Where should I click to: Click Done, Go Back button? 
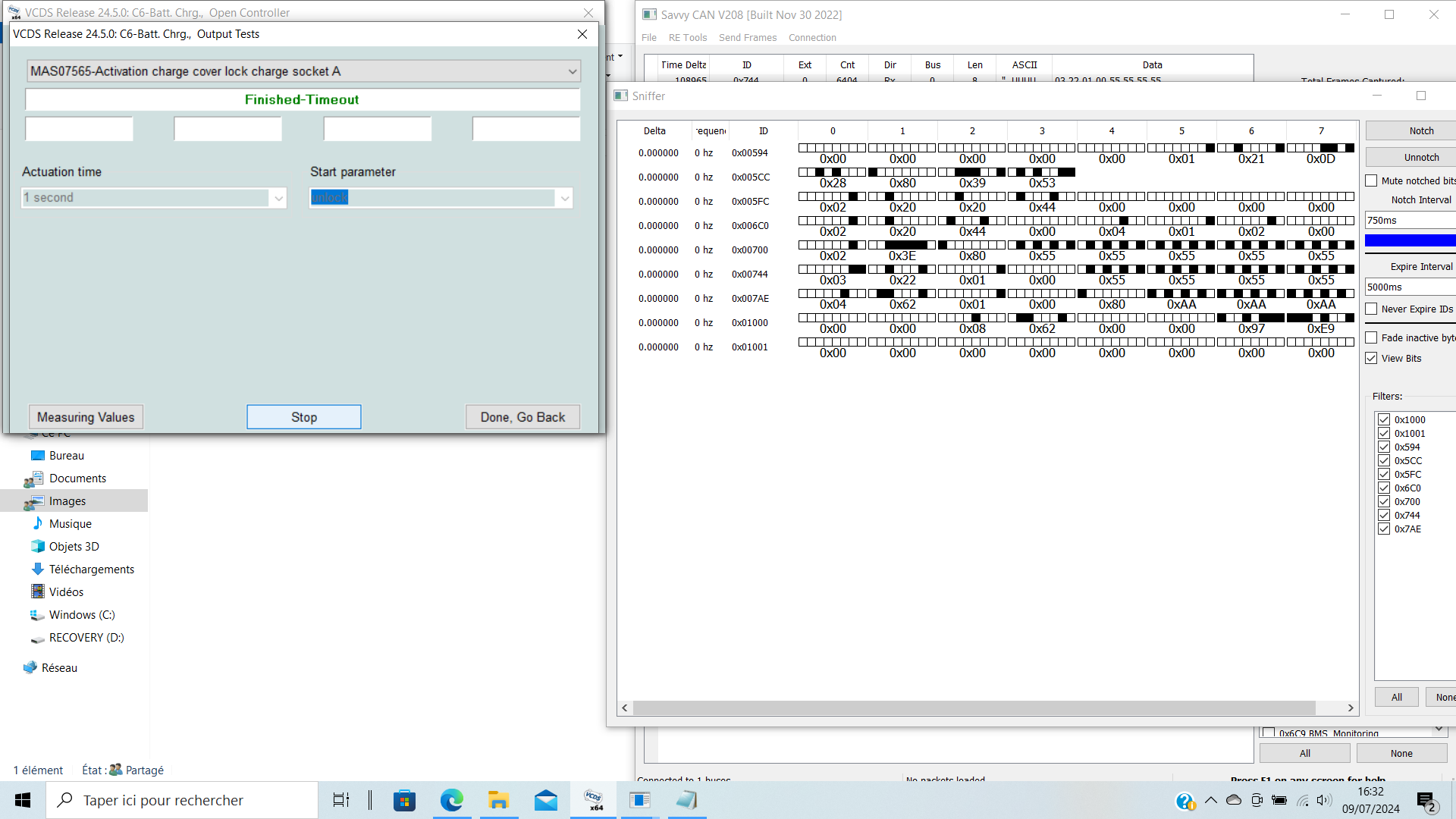coord(522,417)
